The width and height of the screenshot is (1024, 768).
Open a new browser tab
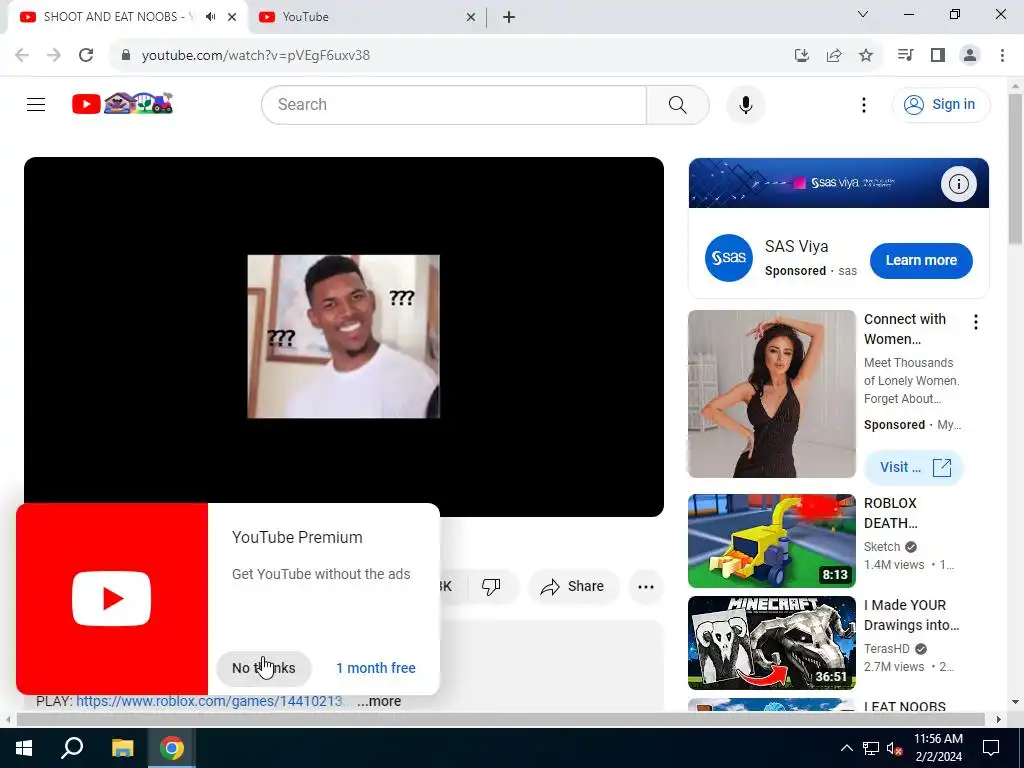click(509, 17)
